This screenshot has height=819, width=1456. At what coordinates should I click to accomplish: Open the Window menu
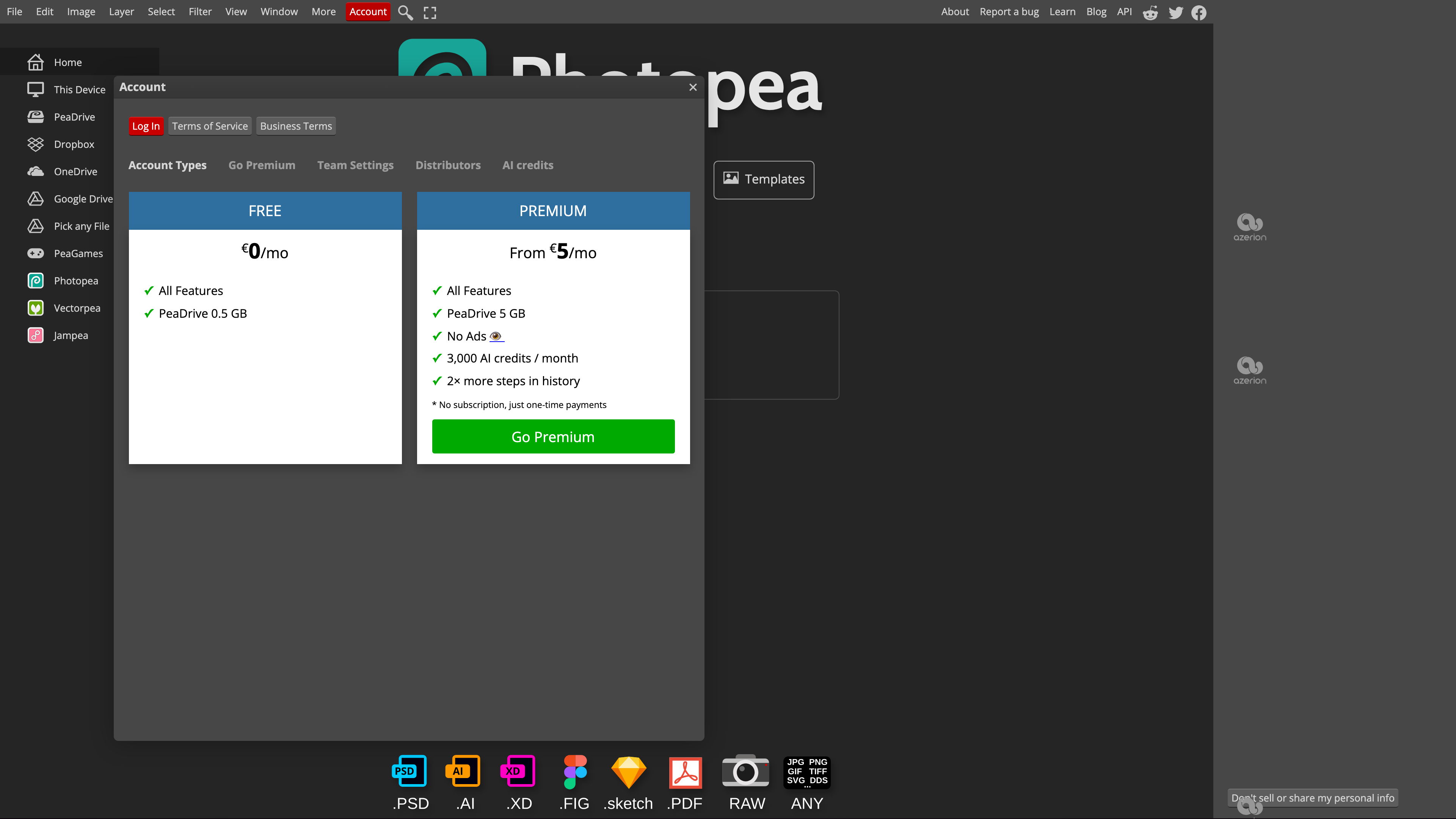click(x=279, y=12)
